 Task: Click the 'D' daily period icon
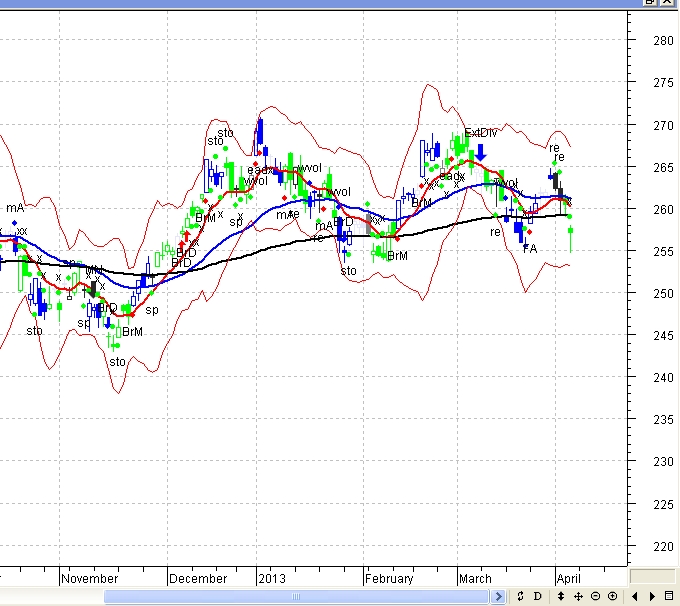(x=538, y=597)
